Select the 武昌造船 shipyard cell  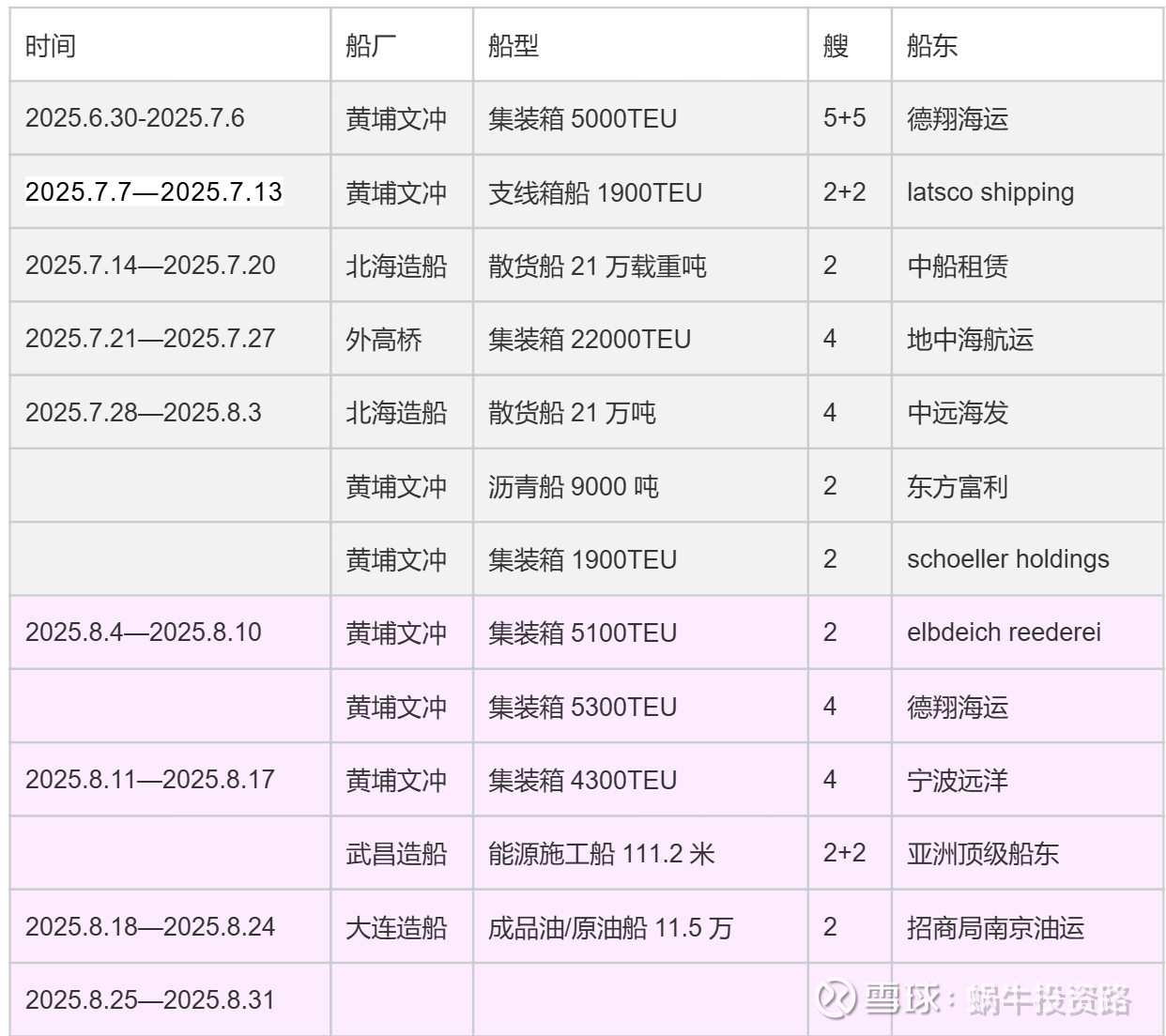click(x=396, y=853)
